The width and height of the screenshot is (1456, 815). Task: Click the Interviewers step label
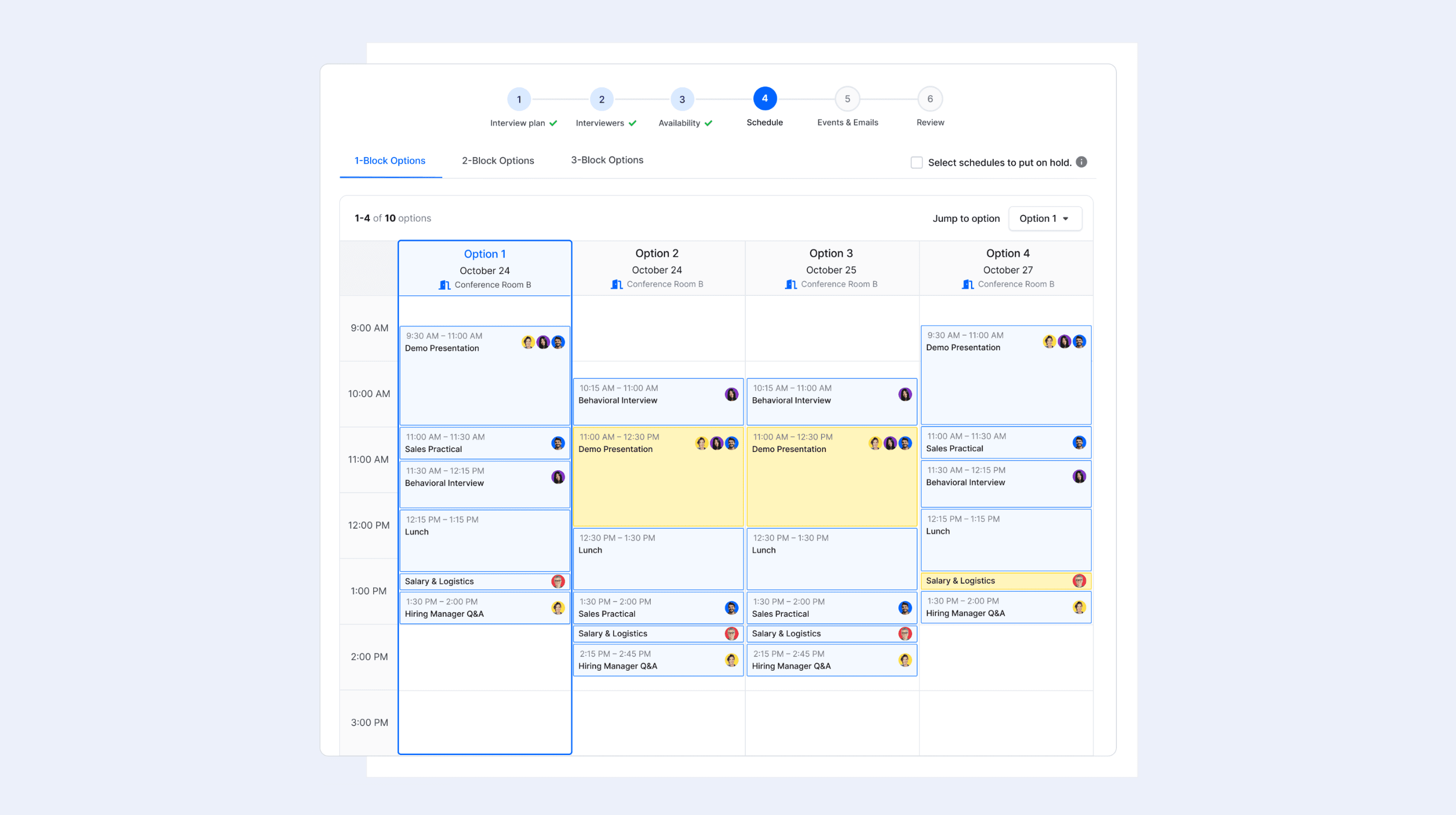(x=600, y=123)
